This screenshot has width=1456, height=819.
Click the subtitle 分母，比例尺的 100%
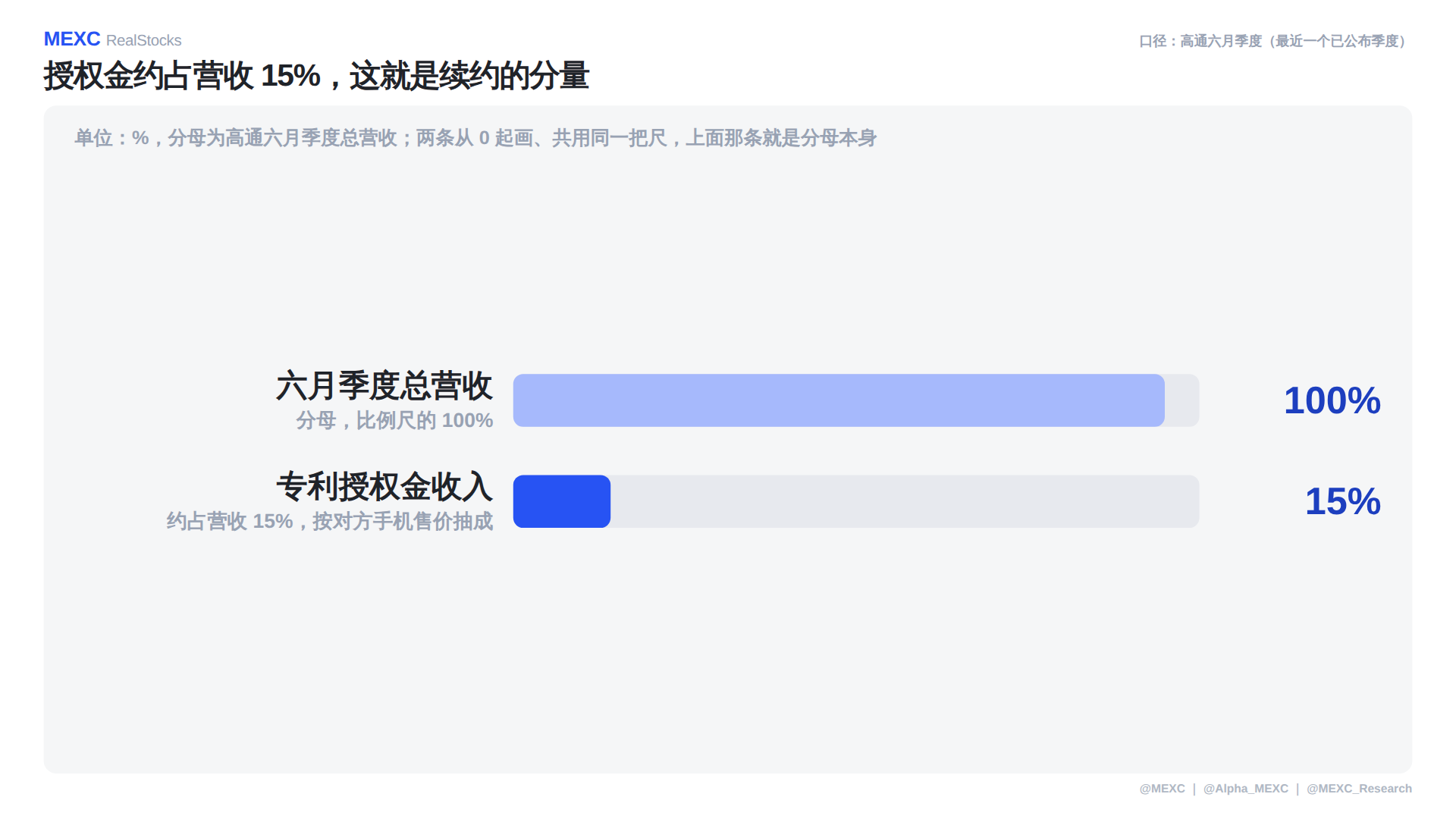[x=394, y=420]
